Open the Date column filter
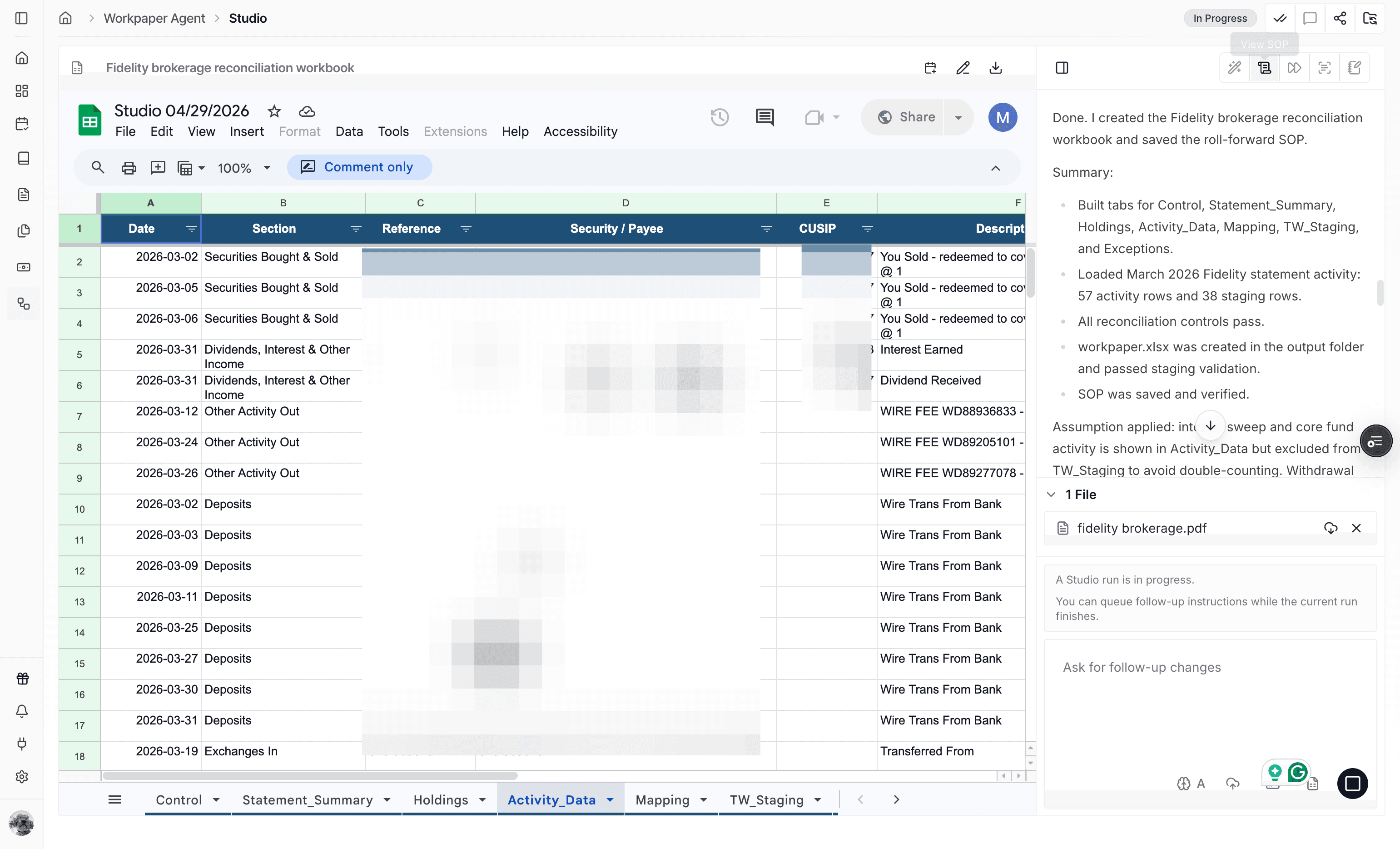 [192, 229]
